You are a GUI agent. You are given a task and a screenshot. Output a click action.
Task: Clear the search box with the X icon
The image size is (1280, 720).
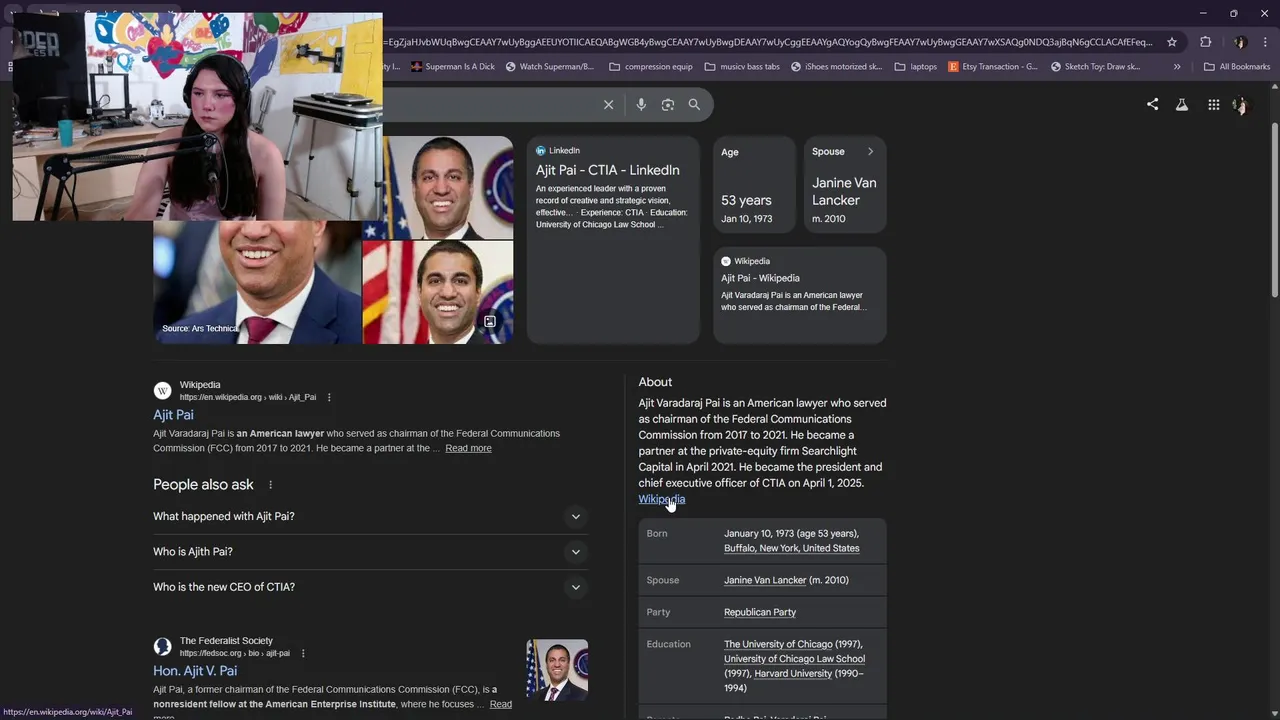coord(608,105)
